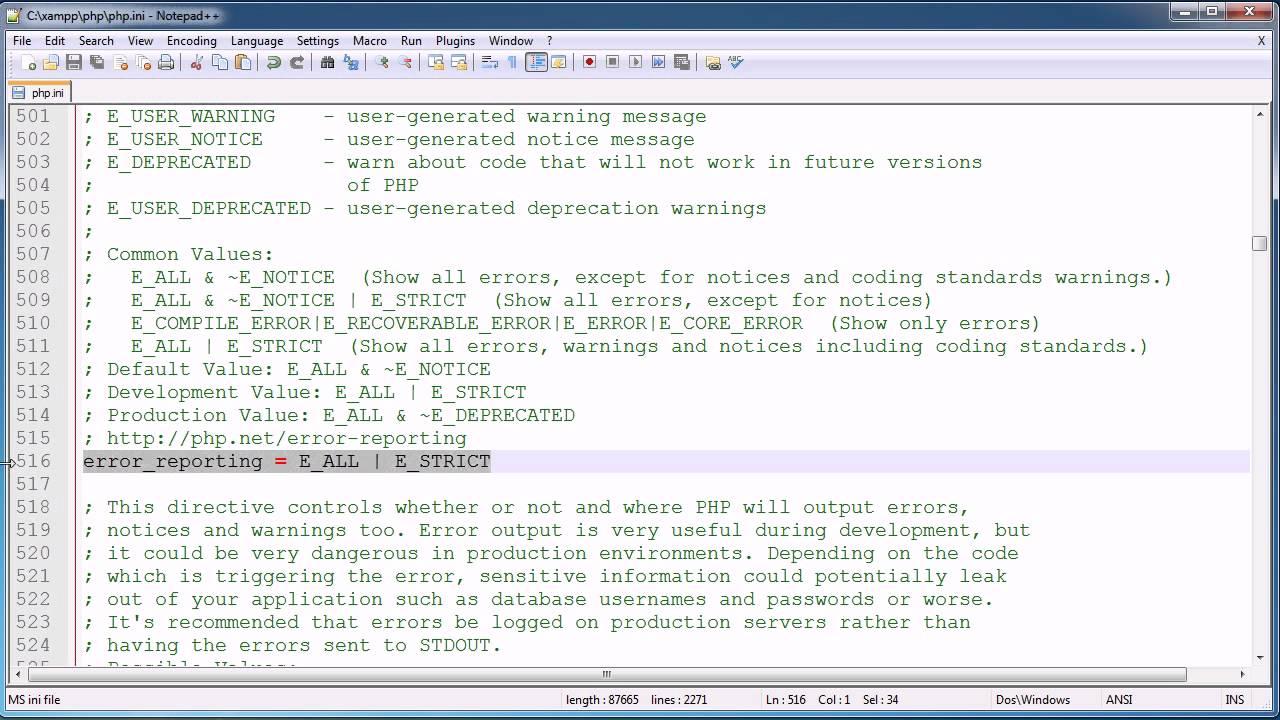
Task: Click the vertical scrollbar down arrow
Action: (x=1259, y=657)
